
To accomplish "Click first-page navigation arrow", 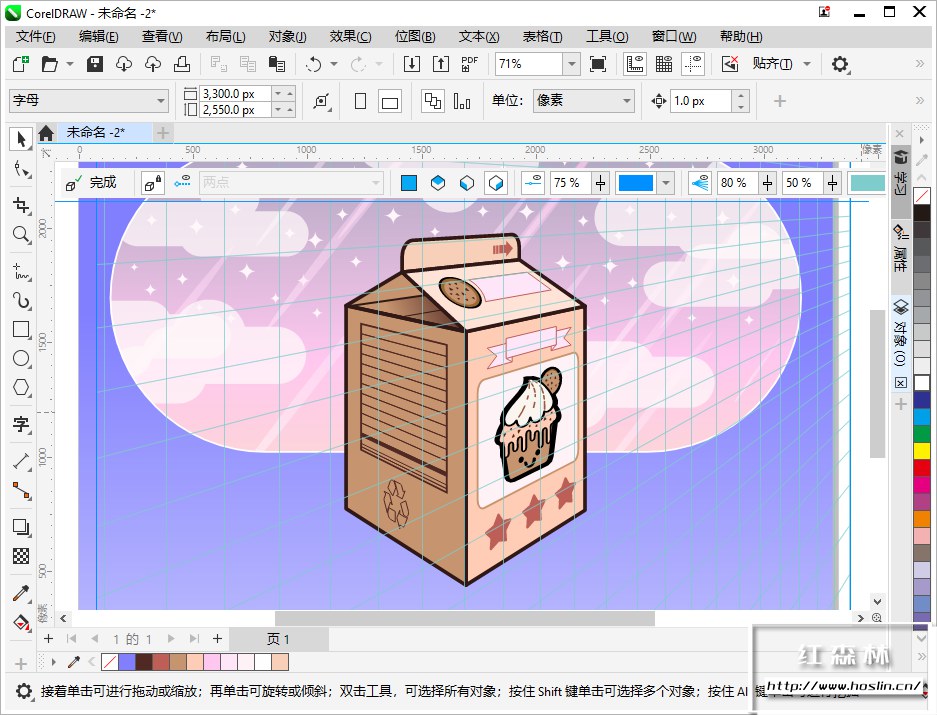I will pyautogui.click(x=71, y=639).
